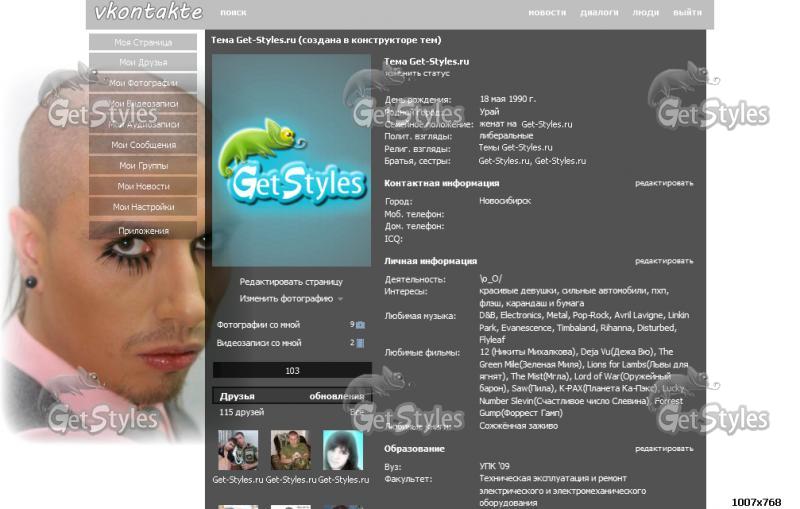
Task: Edit Образование via редактировать
Action: coord(664,449)
